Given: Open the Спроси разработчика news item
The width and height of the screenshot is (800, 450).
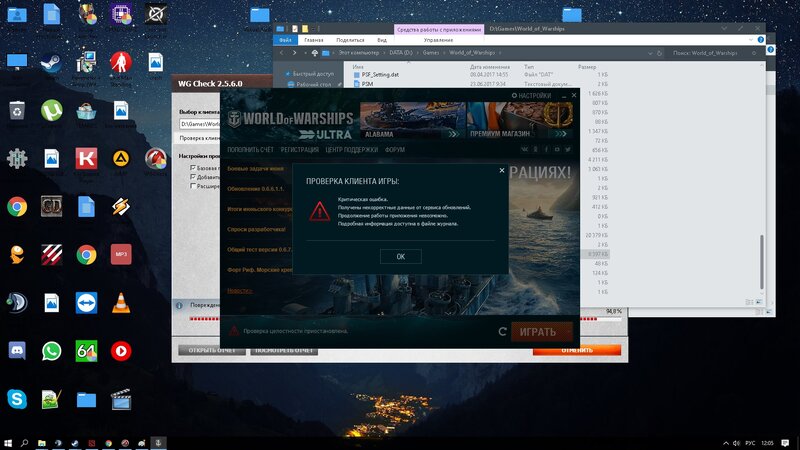Looking at the screenshot, I should pyautogui.click(x=256, y=229).
